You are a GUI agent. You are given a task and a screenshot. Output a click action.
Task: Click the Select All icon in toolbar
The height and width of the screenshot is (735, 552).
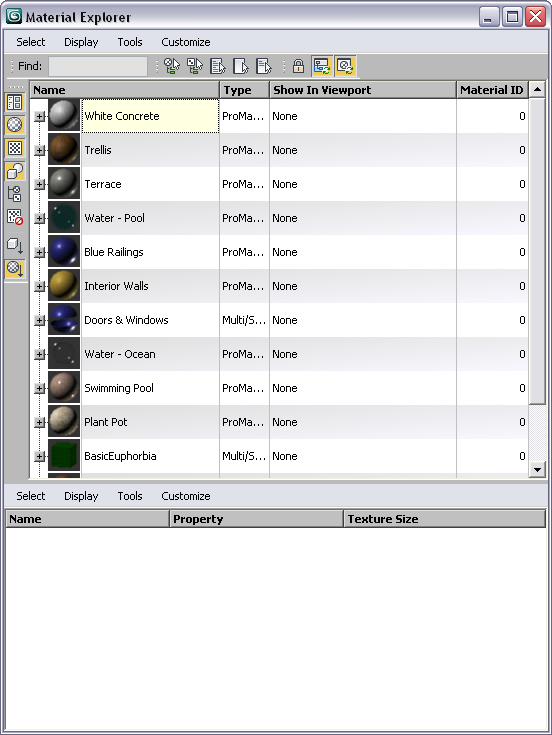pos(218,66)
